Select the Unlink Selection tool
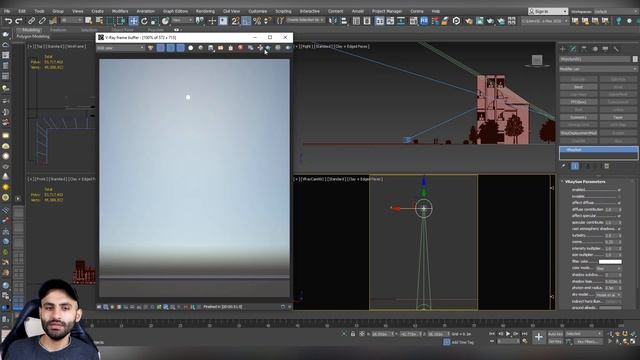This screenshot has width=640, height=360. click(42, 21)
